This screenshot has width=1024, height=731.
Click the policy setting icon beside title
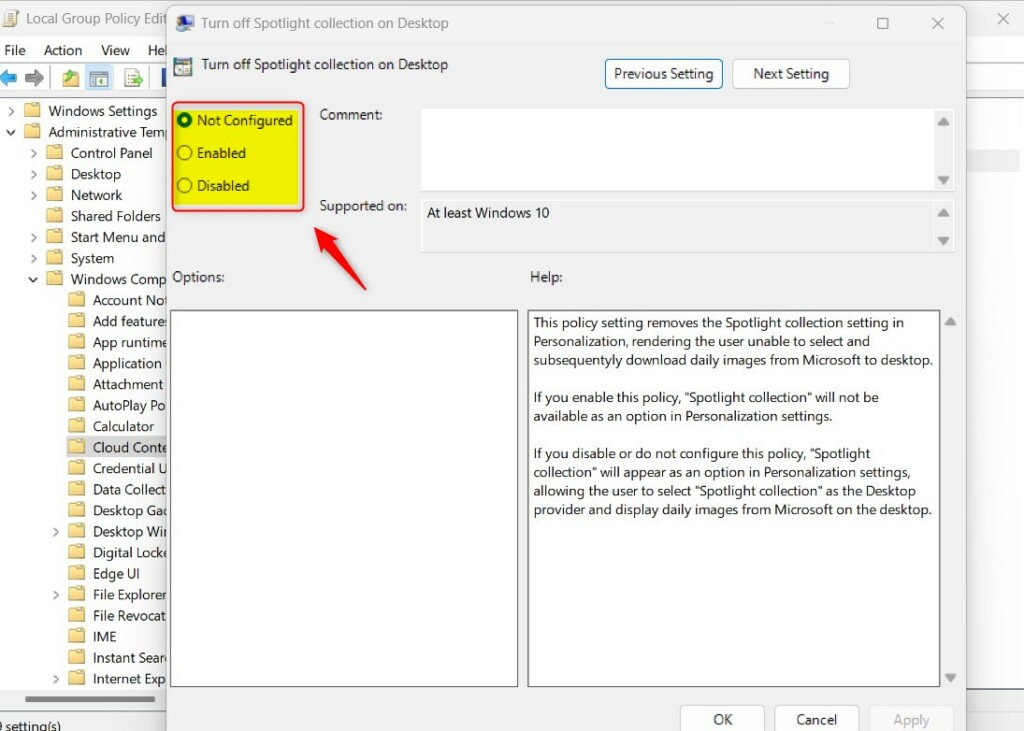click(x=183, y=65)
